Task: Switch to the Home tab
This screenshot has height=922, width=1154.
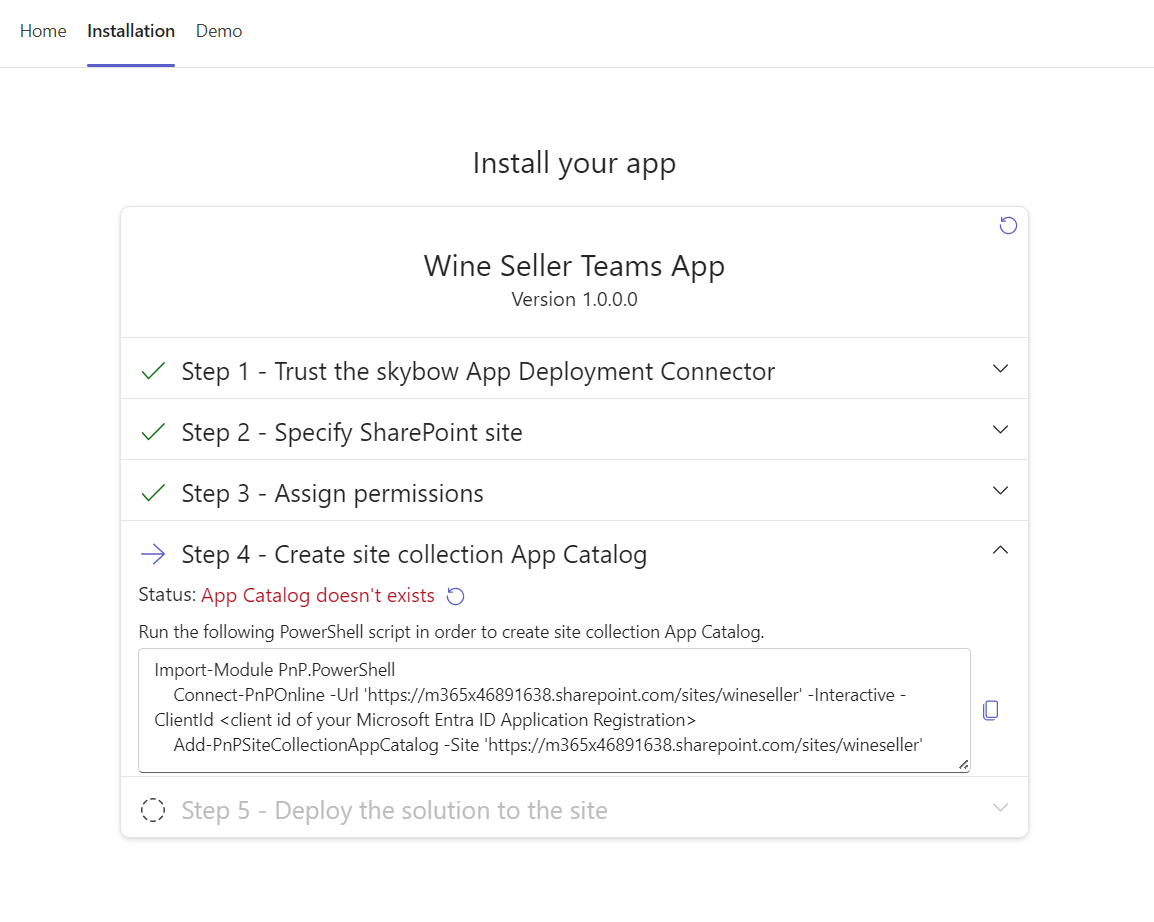Action: click(43, 31)
